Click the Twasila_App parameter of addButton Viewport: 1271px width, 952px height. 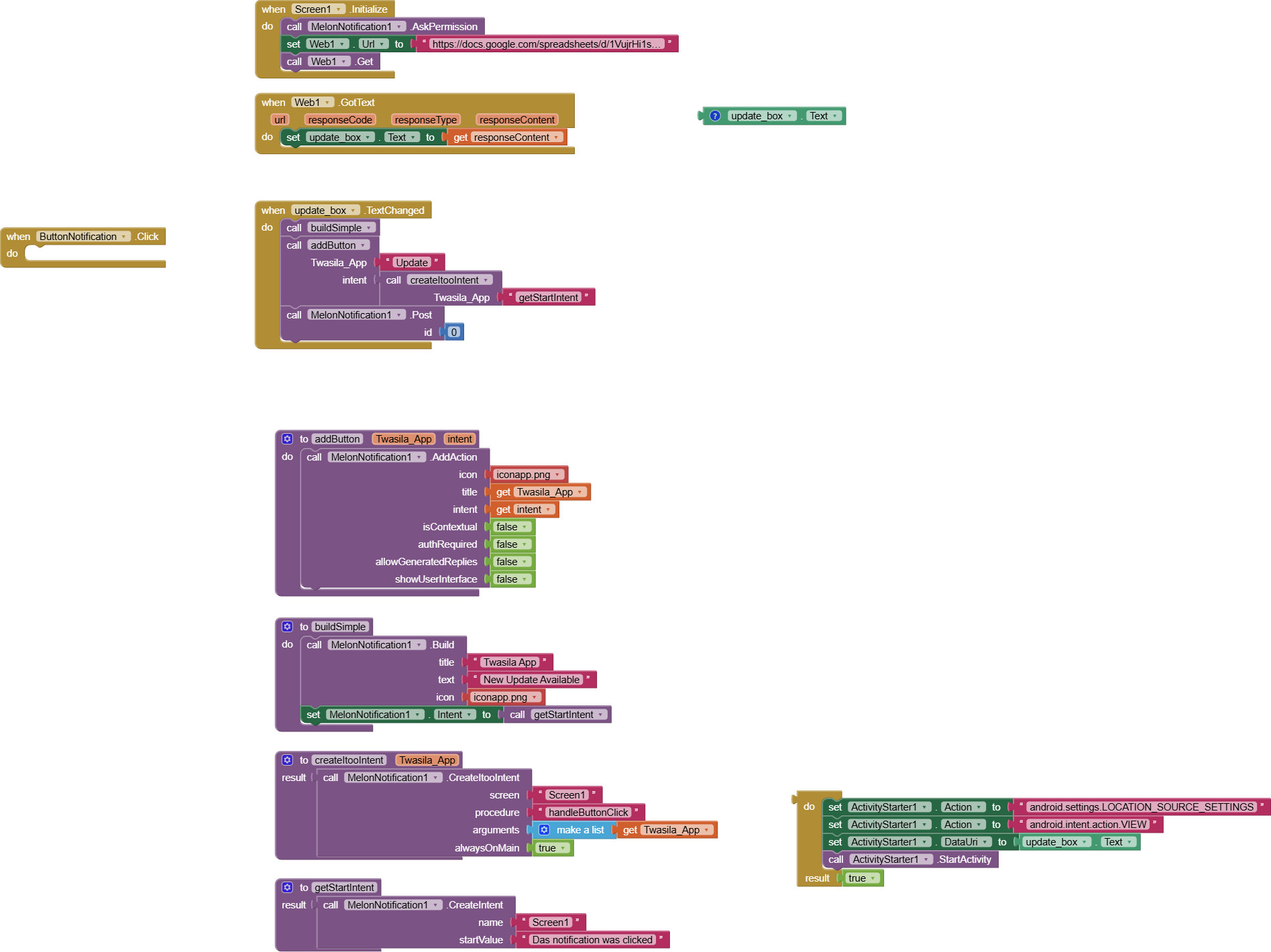click(x=403, y=439)
